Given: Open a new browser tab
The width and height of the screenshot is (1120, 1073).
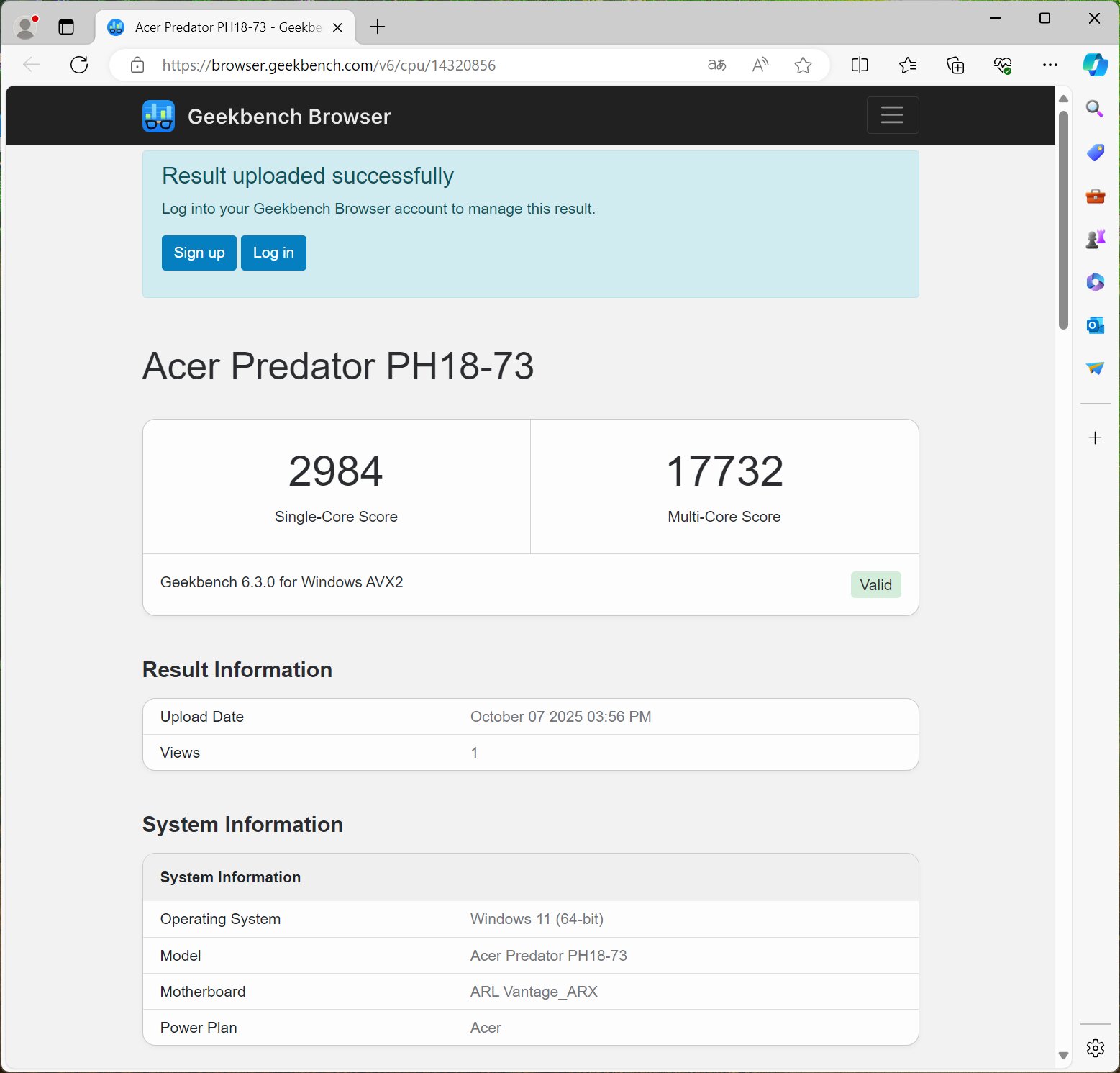Looking at the screenshot, I should pyautogui.click(x=378, y=27).
